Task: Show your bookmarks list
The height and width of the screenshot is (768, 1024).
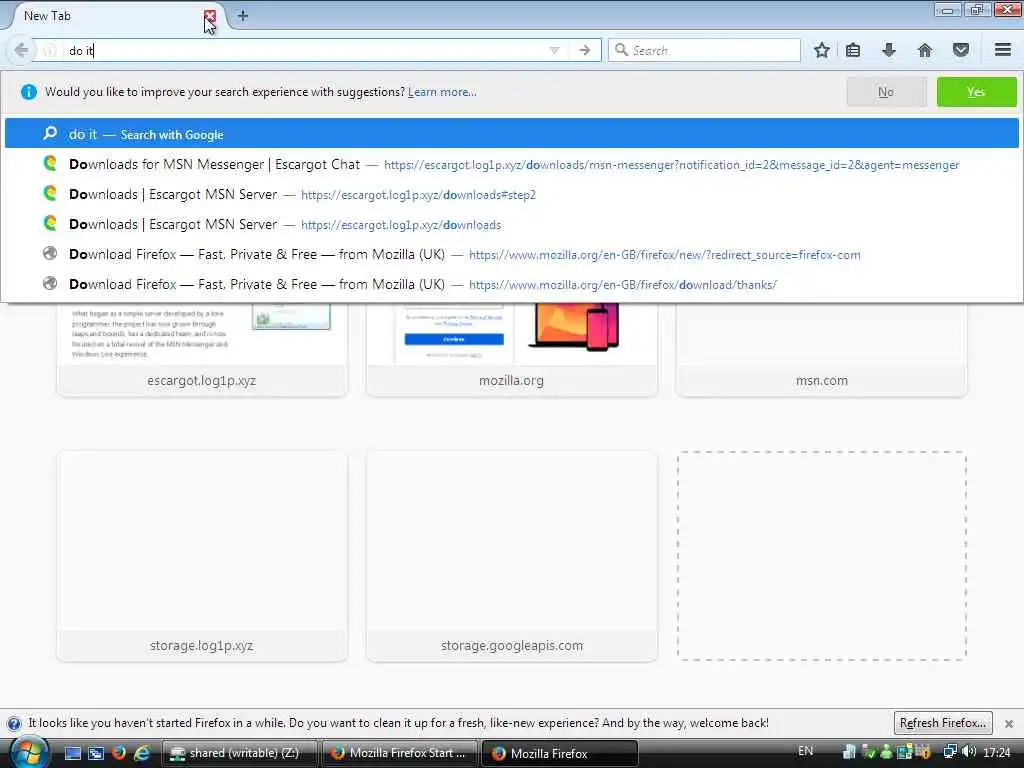Action: click(853, 50)
